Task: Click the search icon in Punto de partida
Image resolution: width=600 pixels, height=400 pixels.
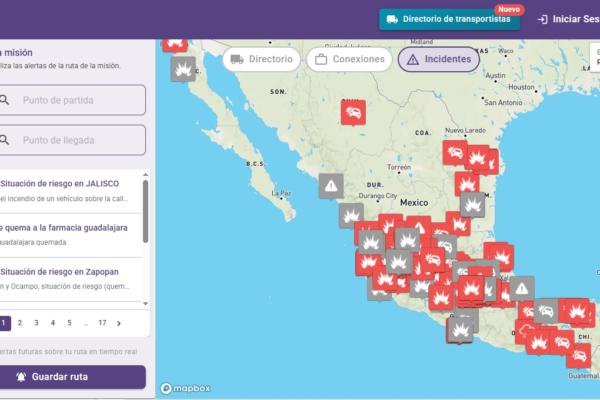Action: (5, 100)
